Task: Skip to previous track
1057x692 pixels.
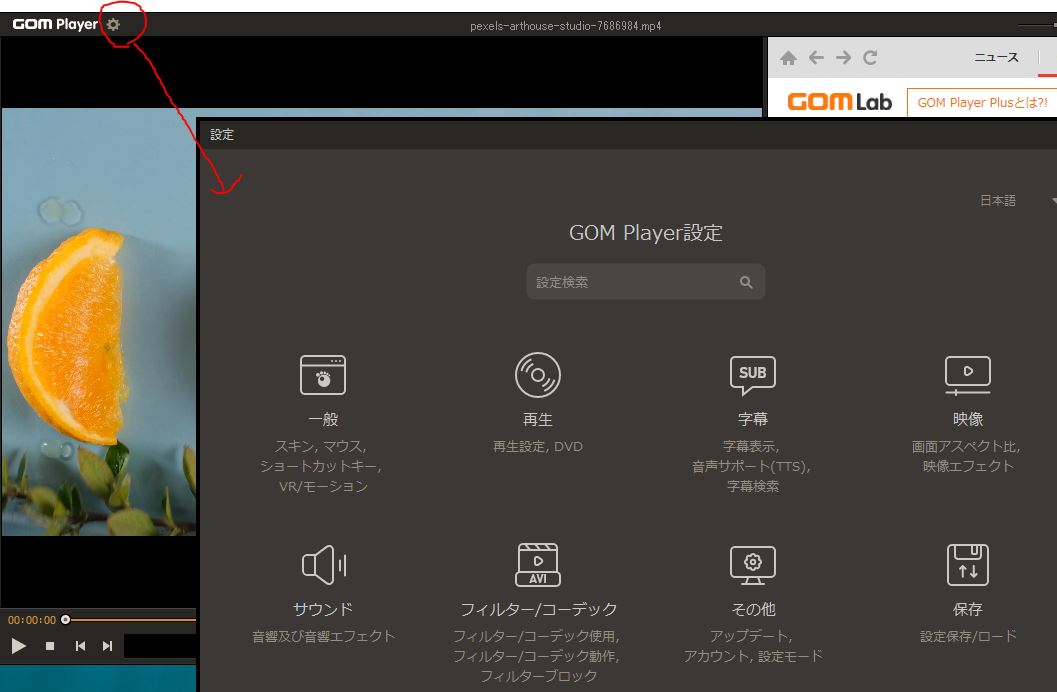Action: click(x=80, y=646)
